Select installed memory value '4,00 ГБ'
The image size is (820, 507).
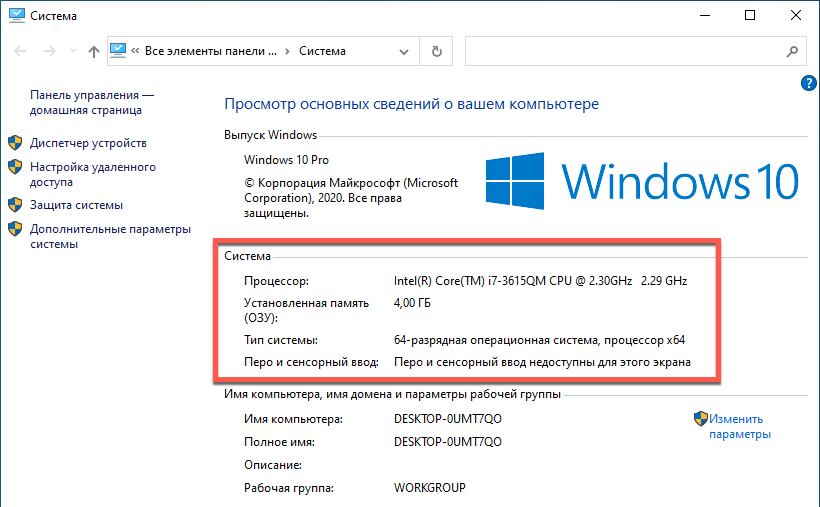tap(412, 303)
